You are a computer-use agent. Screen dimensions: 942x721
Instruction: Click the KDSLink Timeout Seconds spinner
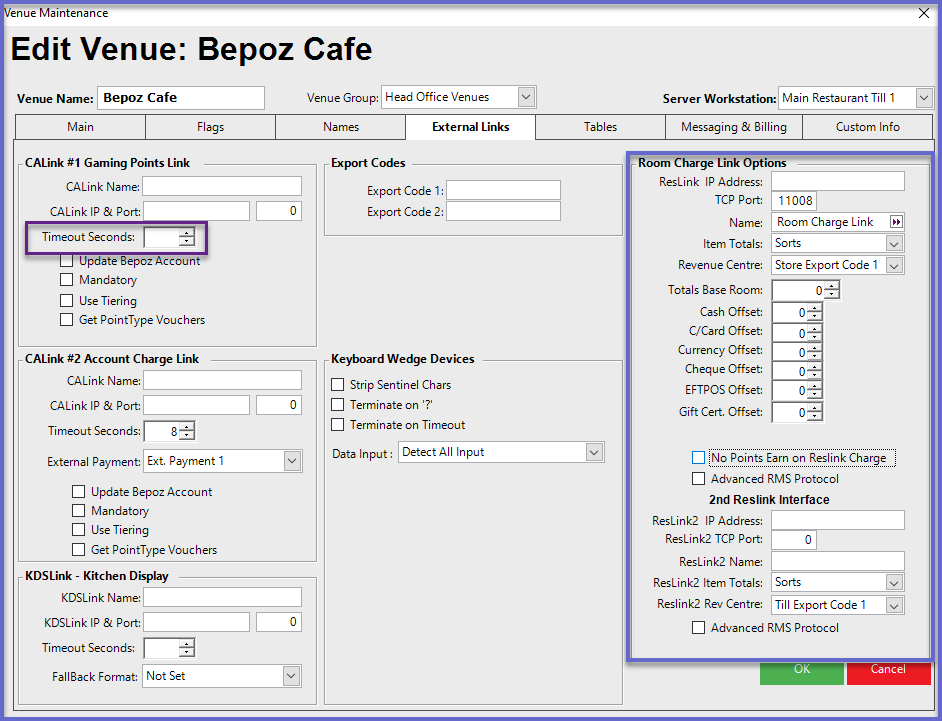(169, 648)
